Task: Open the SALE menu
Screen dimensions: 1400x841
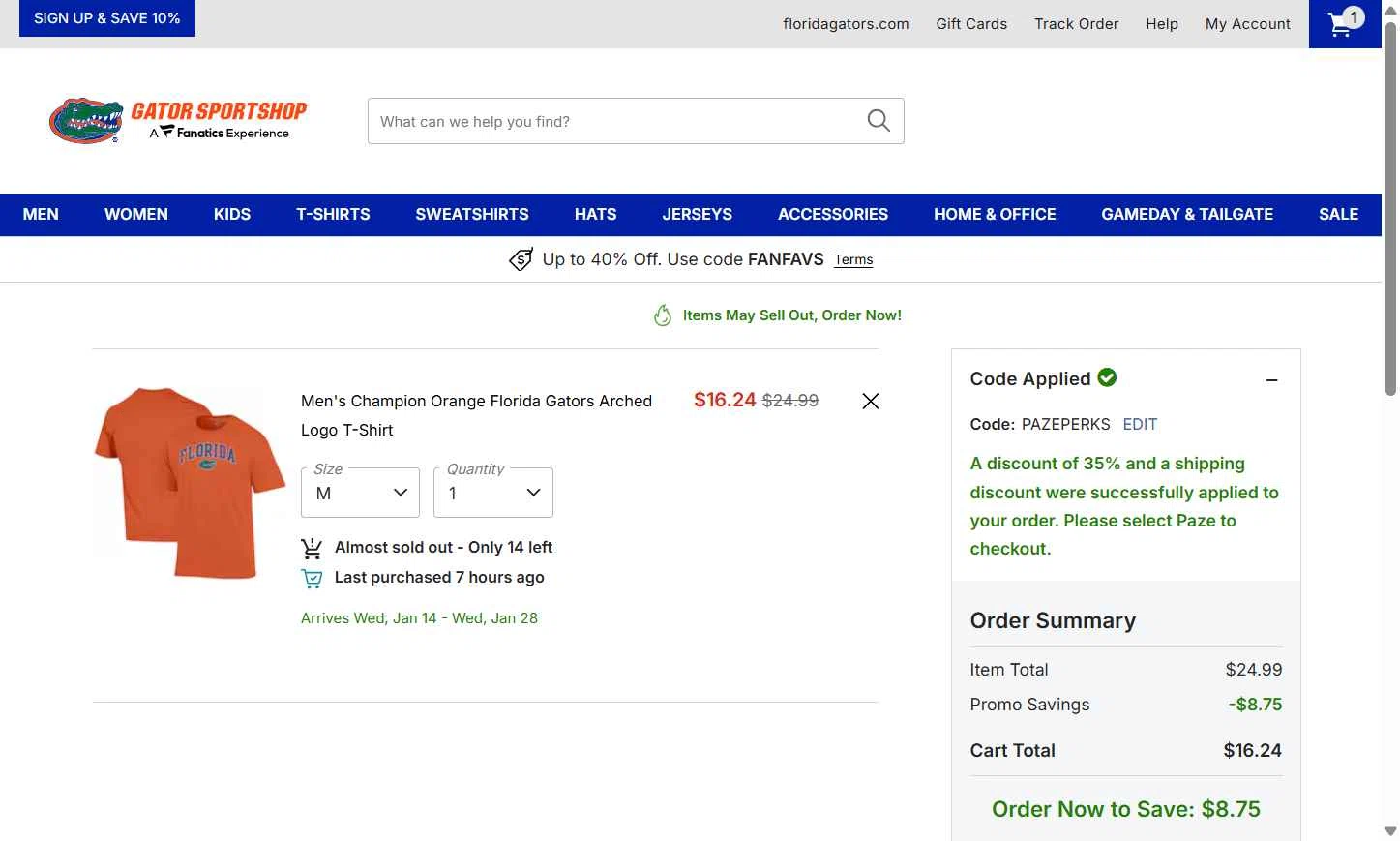Action: (x=1339, y=215)
